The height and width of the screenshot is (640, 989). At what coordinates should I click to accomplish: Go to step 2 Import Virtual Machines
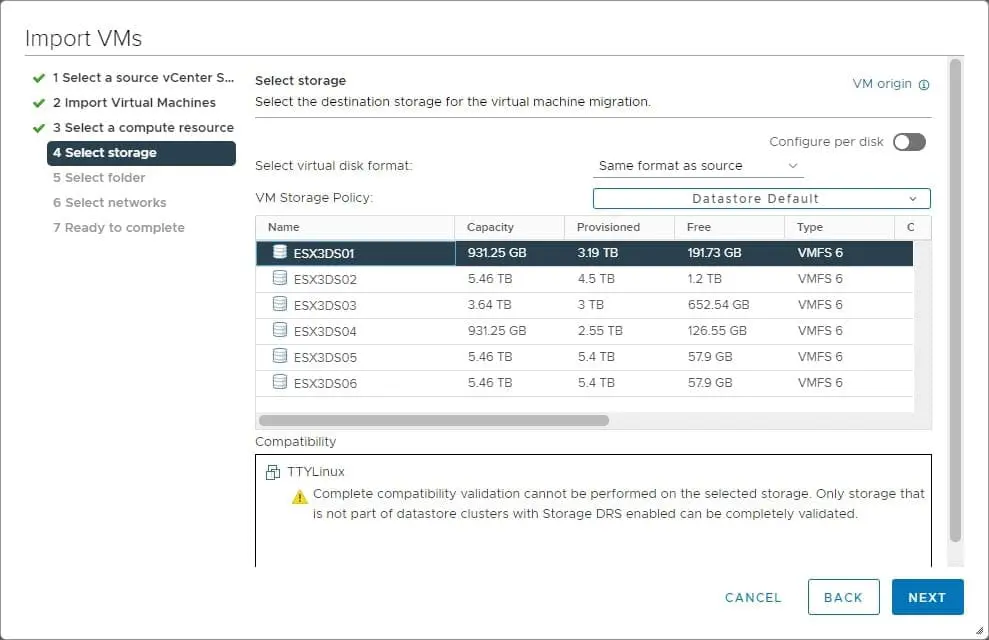click(134, 103)
